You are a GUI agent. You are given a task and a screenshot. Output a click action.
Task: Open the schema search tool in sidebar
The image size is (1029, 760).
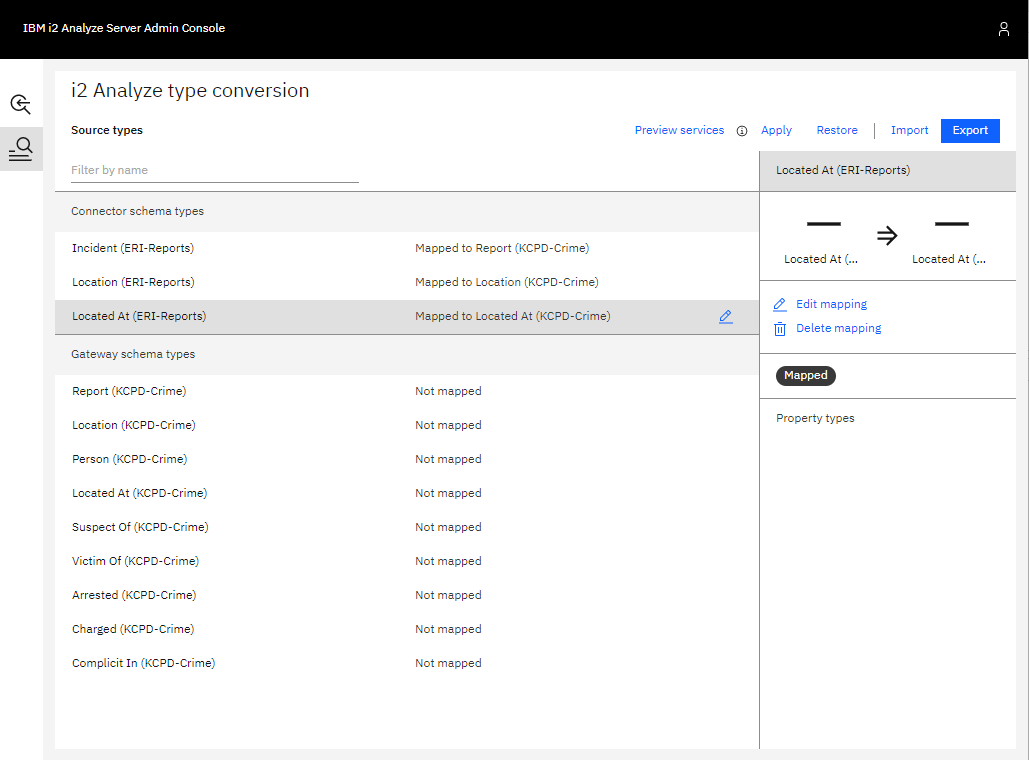click(20, 149)
